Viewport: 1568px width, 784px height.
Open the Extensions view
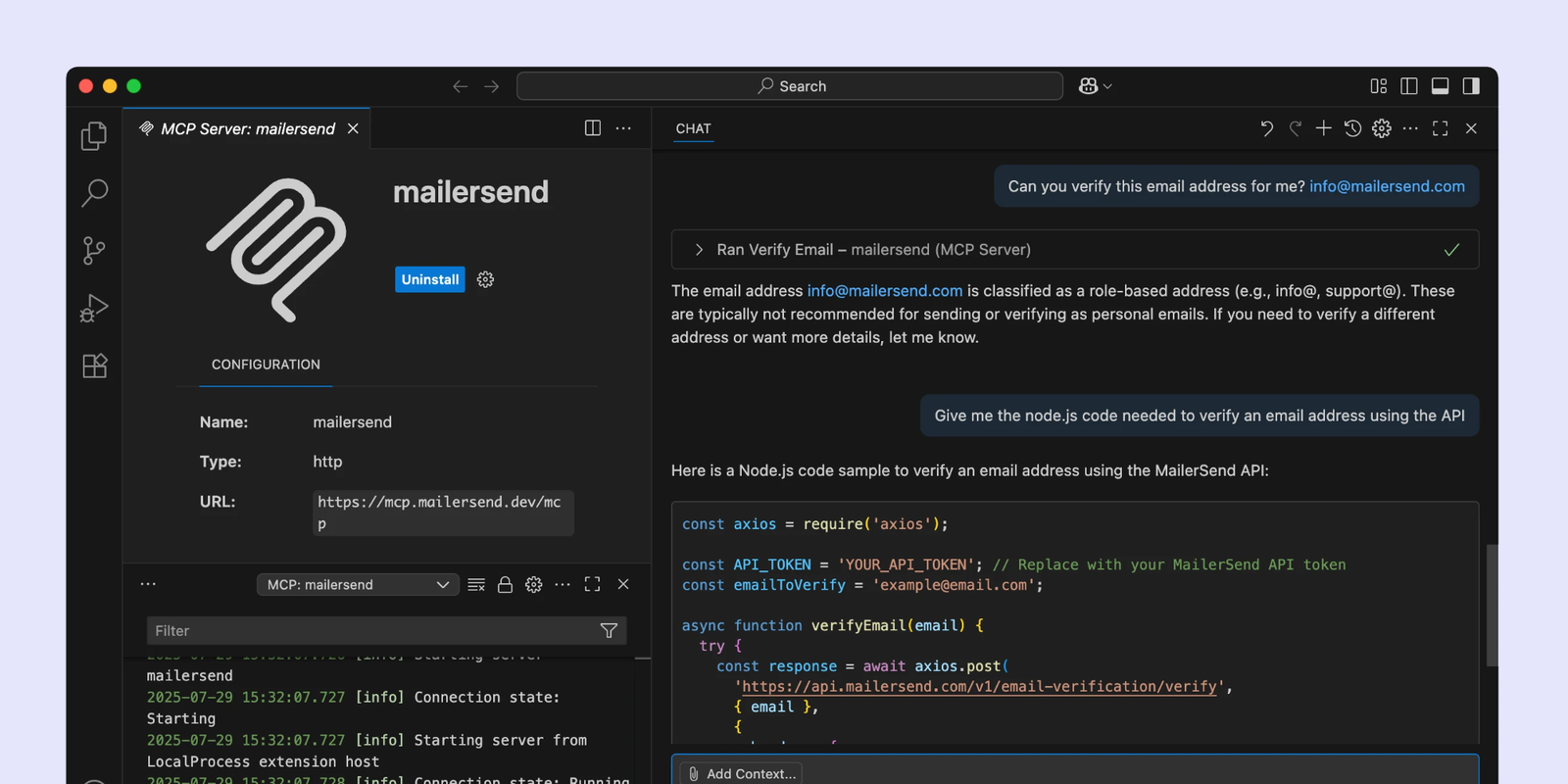pyautogui.click(x=94, y=367)
